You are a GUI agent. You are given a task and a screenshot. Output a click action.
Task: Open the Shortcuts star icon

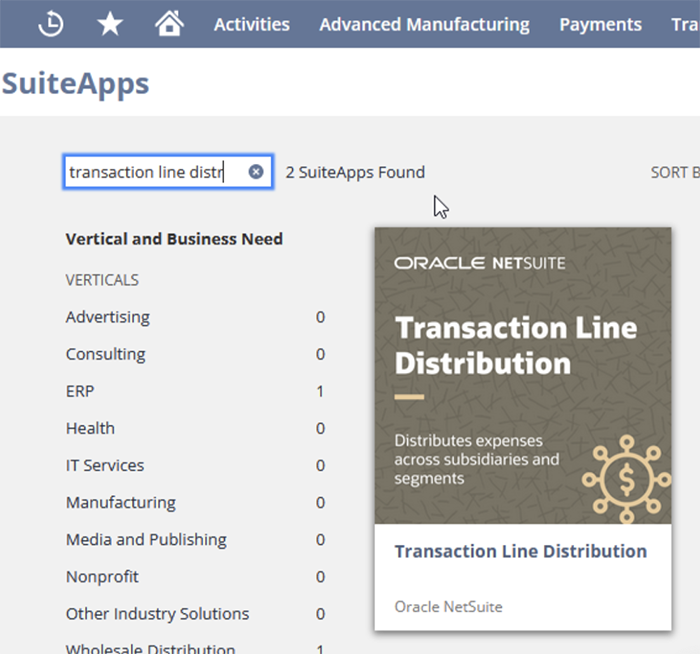(110, 24)
